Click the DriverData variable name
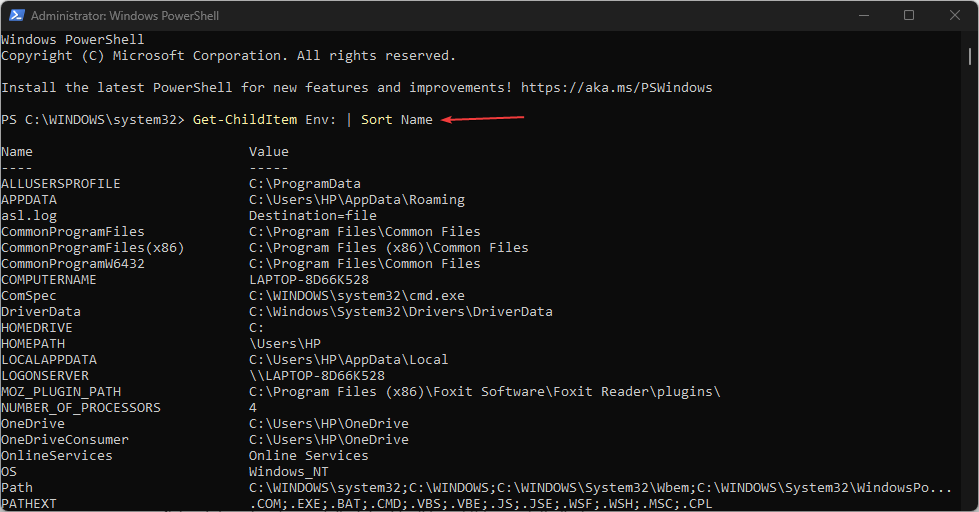This screenshot has height=512, width=979. (x=41, y=312)
